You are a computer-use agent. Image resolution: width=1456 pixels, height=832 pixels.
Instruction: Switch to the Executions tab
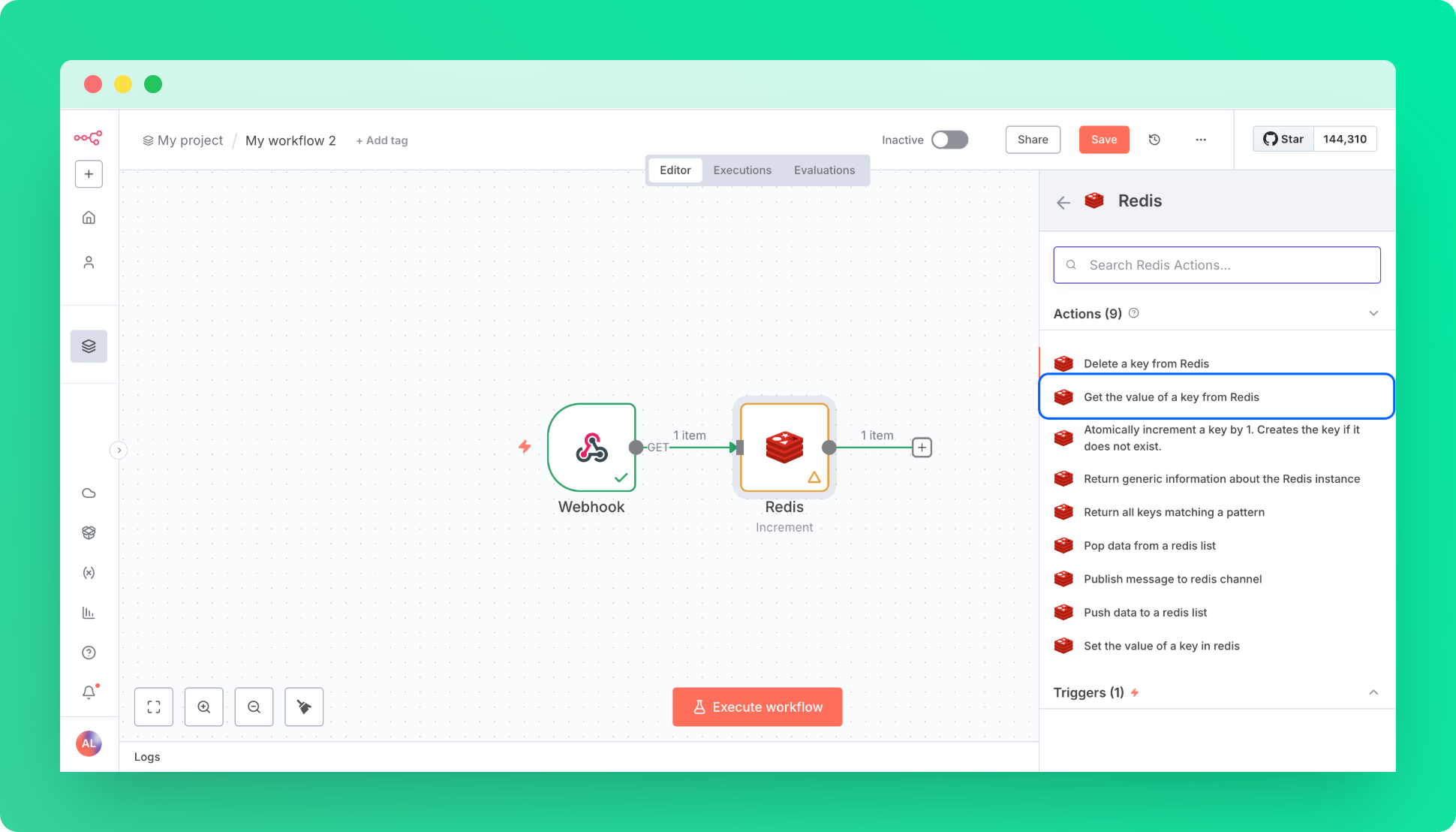(742, 170)
